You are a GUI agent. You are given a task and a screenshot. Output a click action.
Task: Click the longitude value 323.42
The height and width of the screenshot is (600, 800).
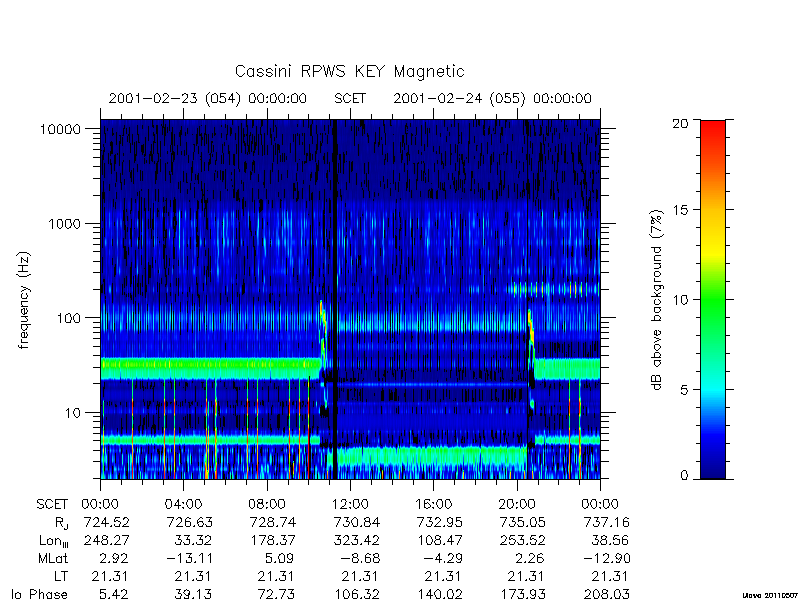(x=357, y=540)
